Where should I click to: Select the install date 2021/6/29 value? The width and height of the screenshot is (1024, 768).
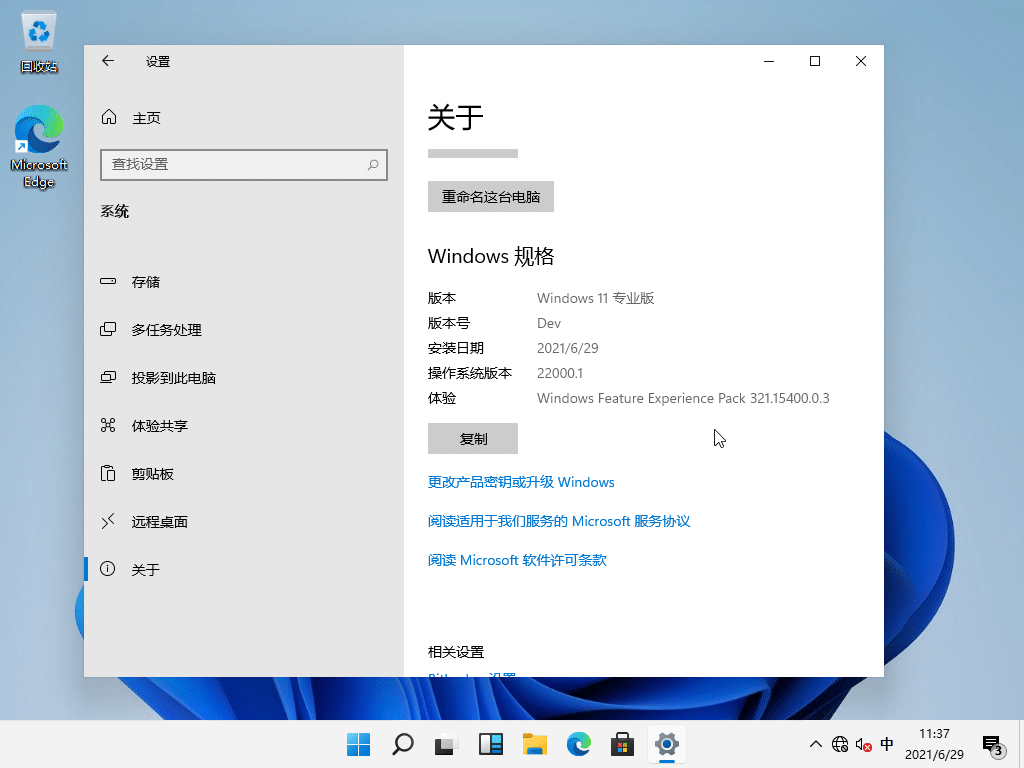(x=568, y=348)
